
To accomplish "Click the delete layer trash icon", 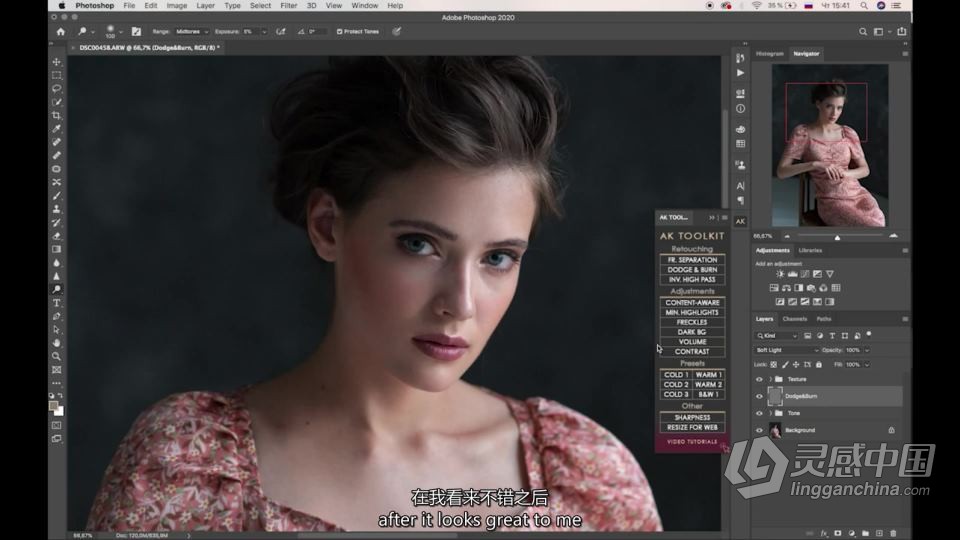I will pyautogui.click(x=893, y=534).
